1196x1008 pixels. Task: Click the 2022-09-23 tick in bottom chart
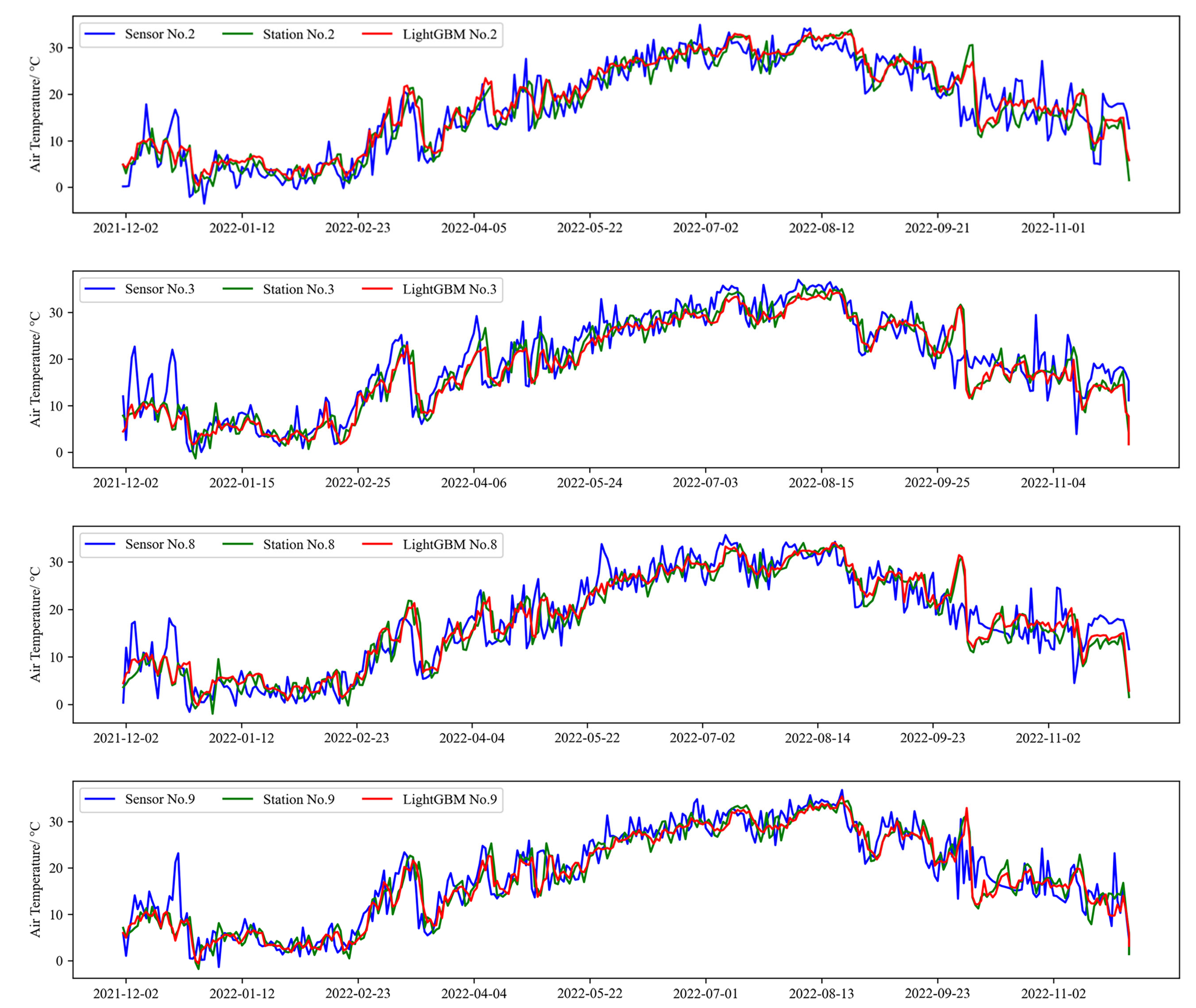coord(937,994)
